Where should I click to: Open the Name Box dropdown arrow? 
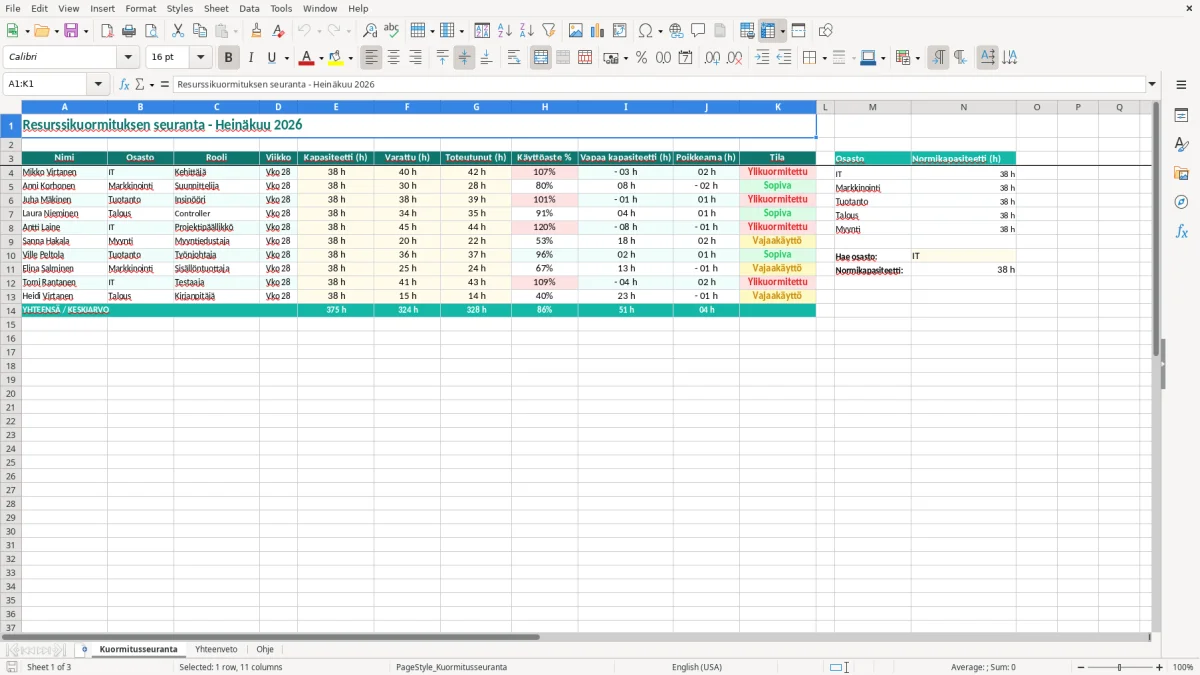pyautogui.click(x=99, y=84)
